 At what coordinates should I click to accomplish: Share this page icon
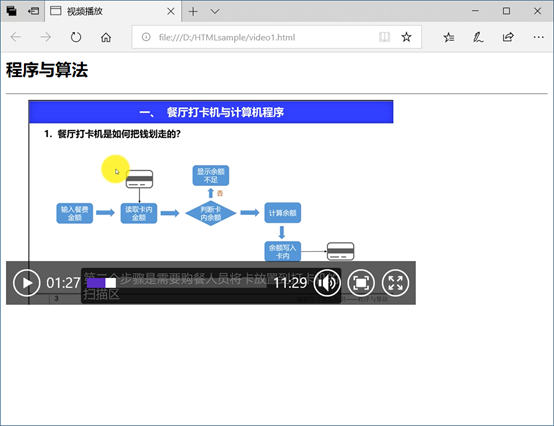[508, 37]
